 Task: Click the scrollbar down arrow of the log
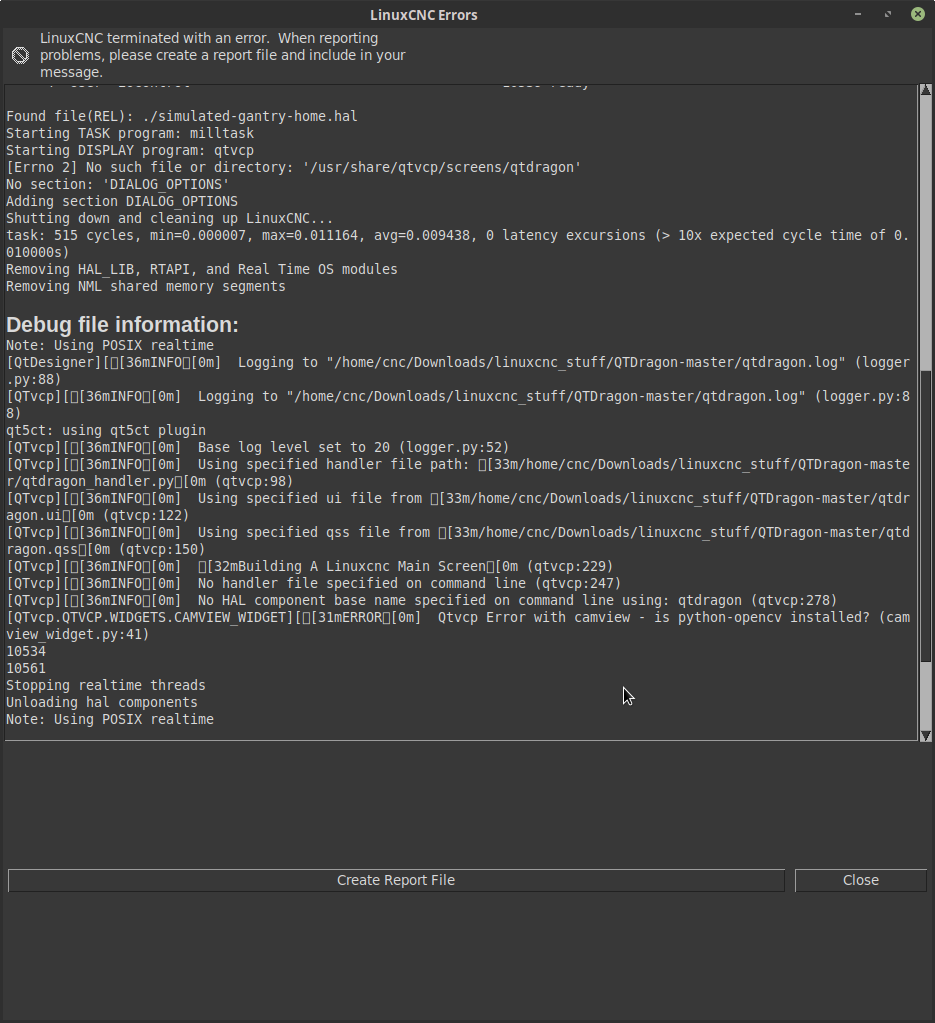[x=926, y=736]
